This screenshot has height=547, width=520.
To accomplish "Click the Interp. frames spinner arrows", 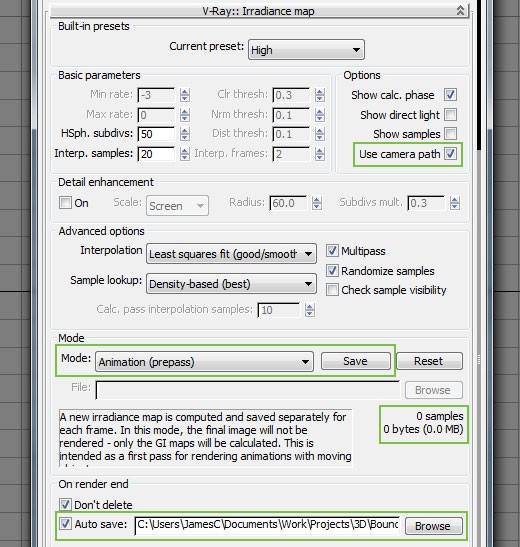I will [319, 154].
